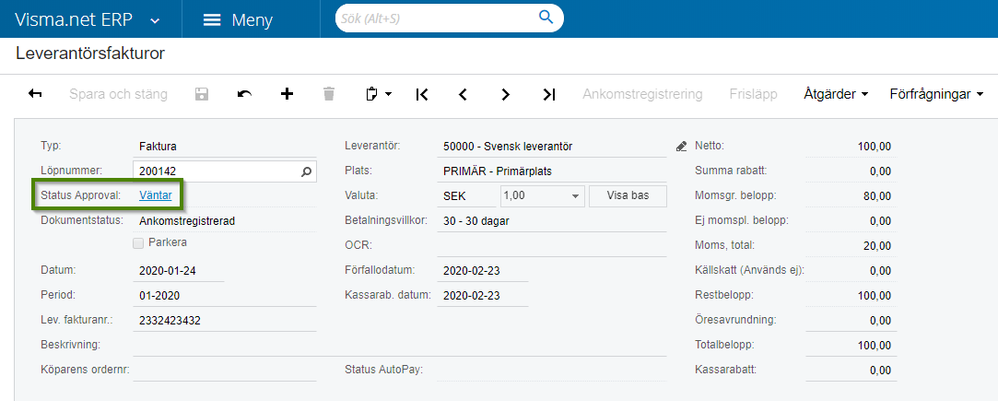The width and height of the screenshot is (998, 401).
Task: Click the back arrow toolbar icon
Action: click(x=35, y=94)
